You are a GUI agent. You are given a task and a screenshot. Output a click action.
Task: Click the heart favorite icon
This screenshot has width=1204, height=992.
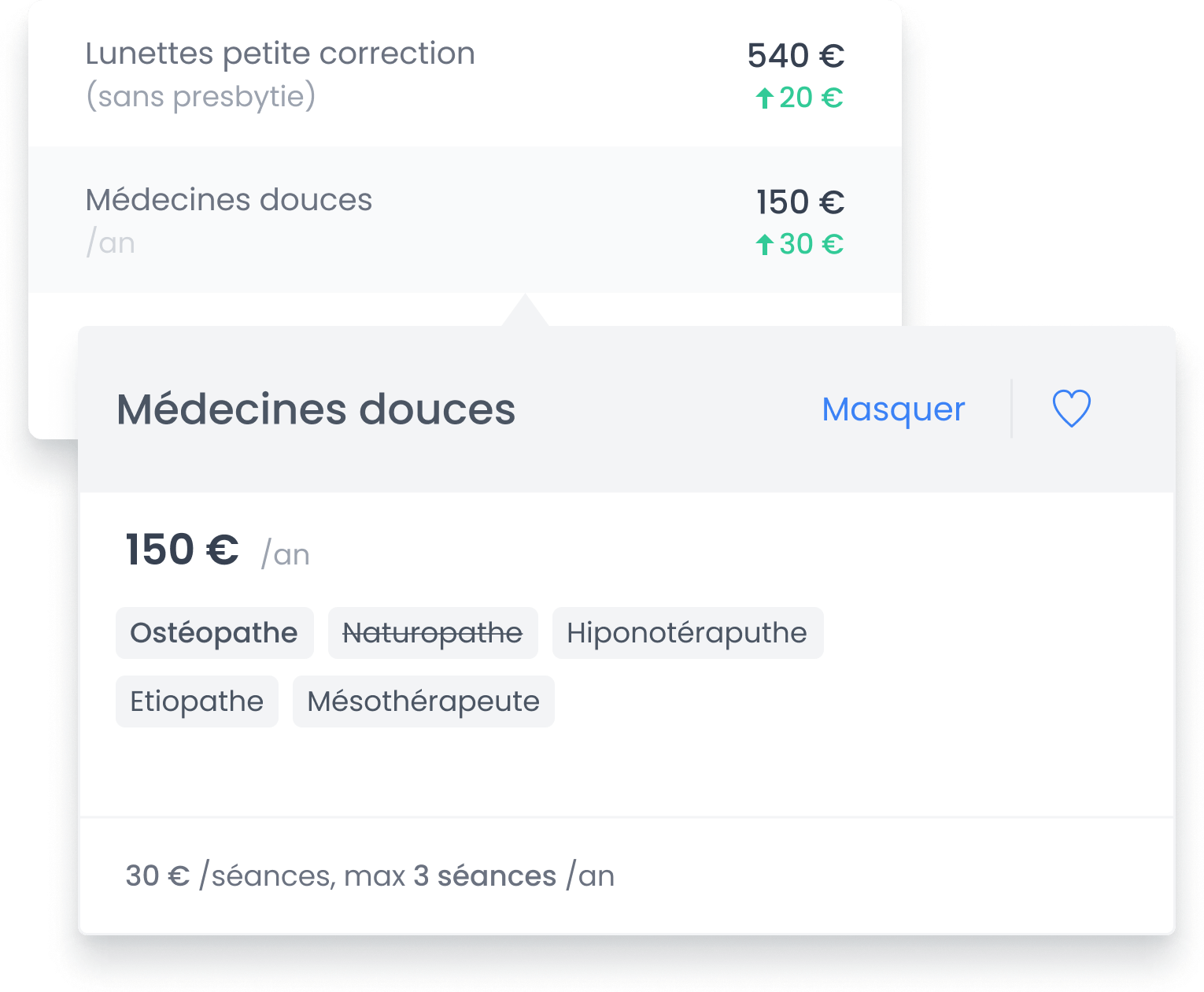1071,409
